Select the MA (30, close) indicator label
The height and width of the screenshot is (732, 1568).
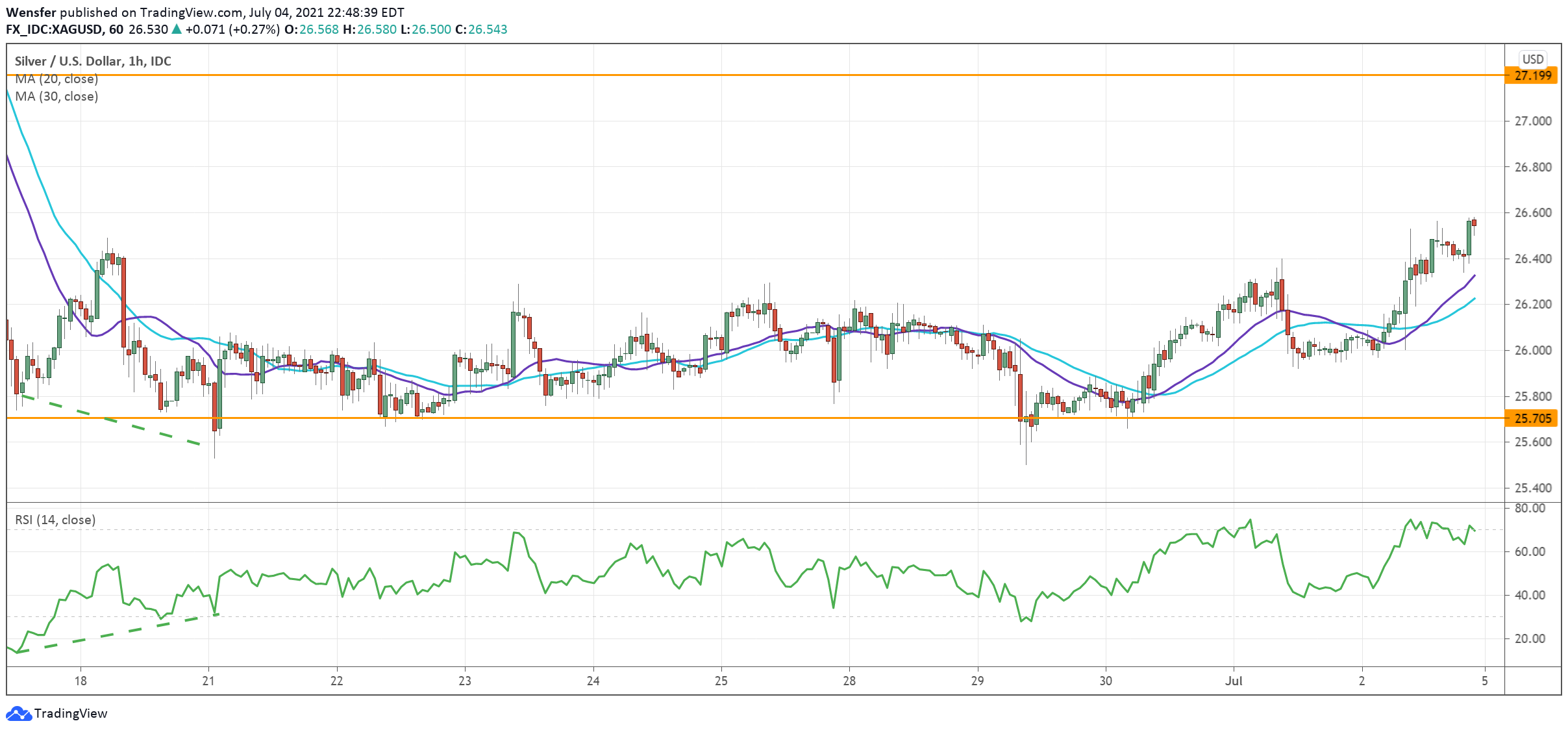[x=56, y=97]
